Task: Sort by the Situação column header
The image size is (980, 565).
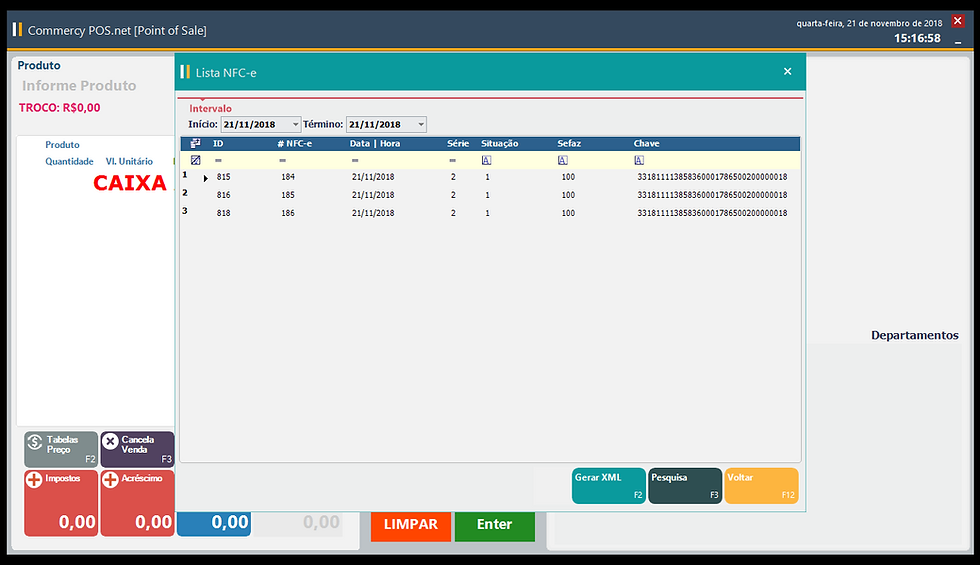Action: pyautogui.click(x=499, y=143)
